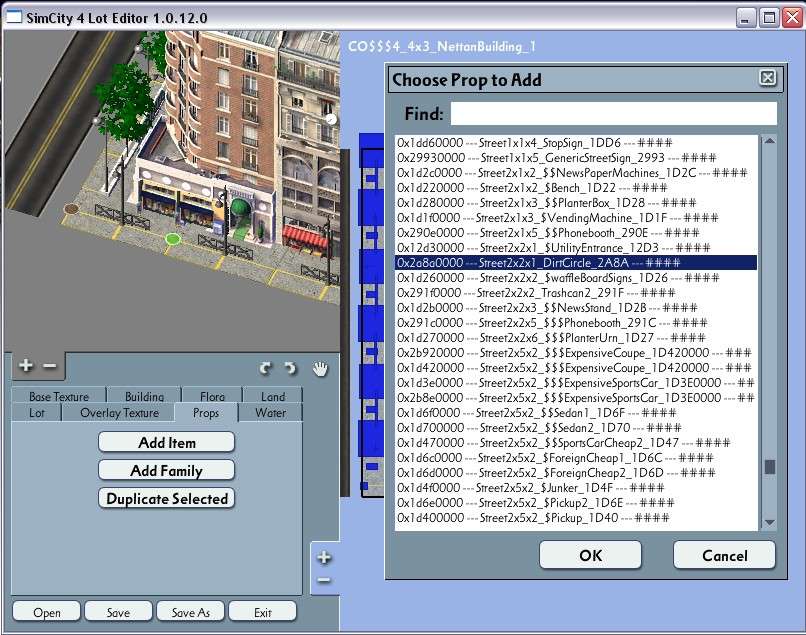
Task: Confirm prop selection with OK
Action: click(x=591, y=555)
